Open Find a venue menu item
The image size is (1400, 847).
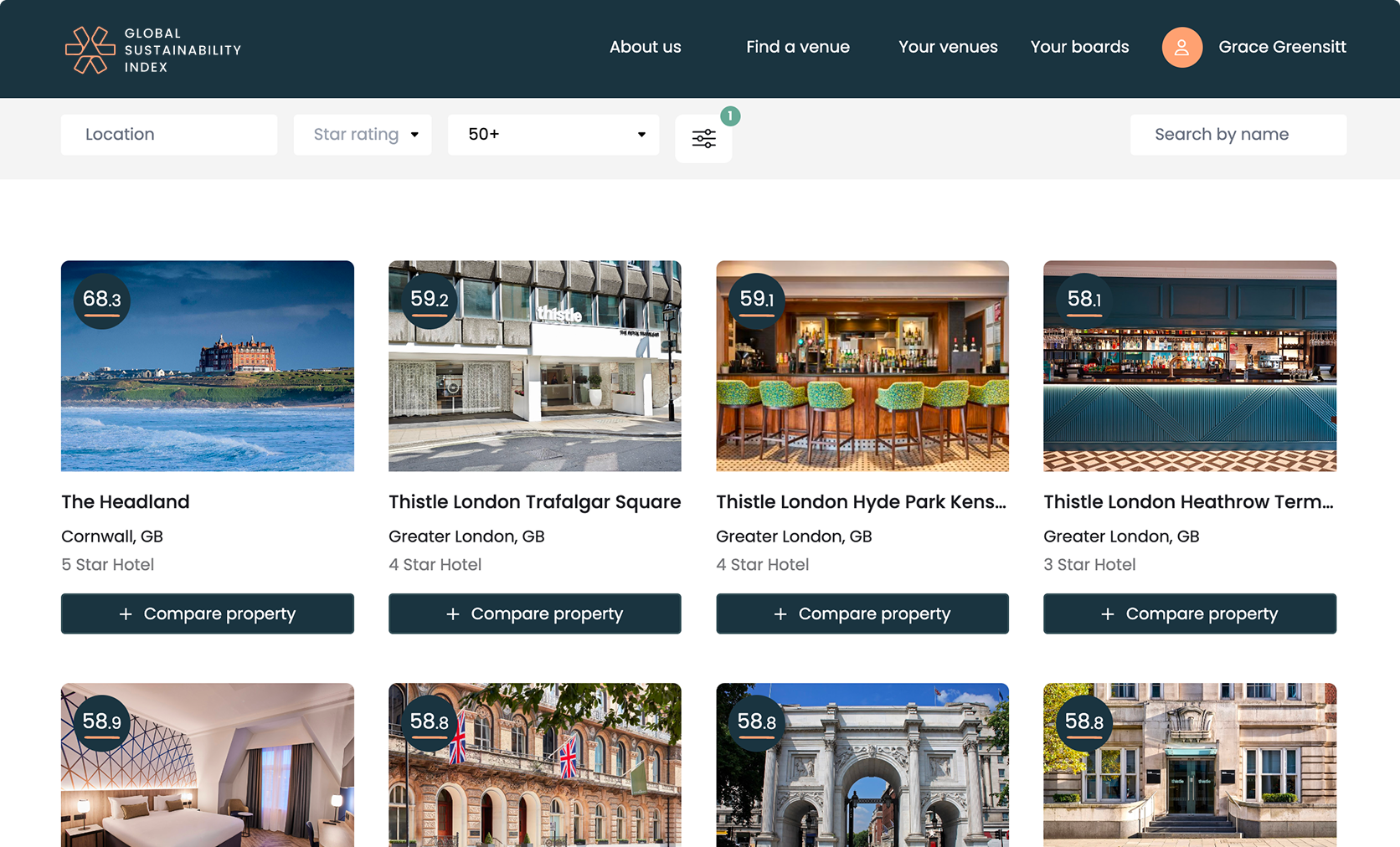click(797, 48)
